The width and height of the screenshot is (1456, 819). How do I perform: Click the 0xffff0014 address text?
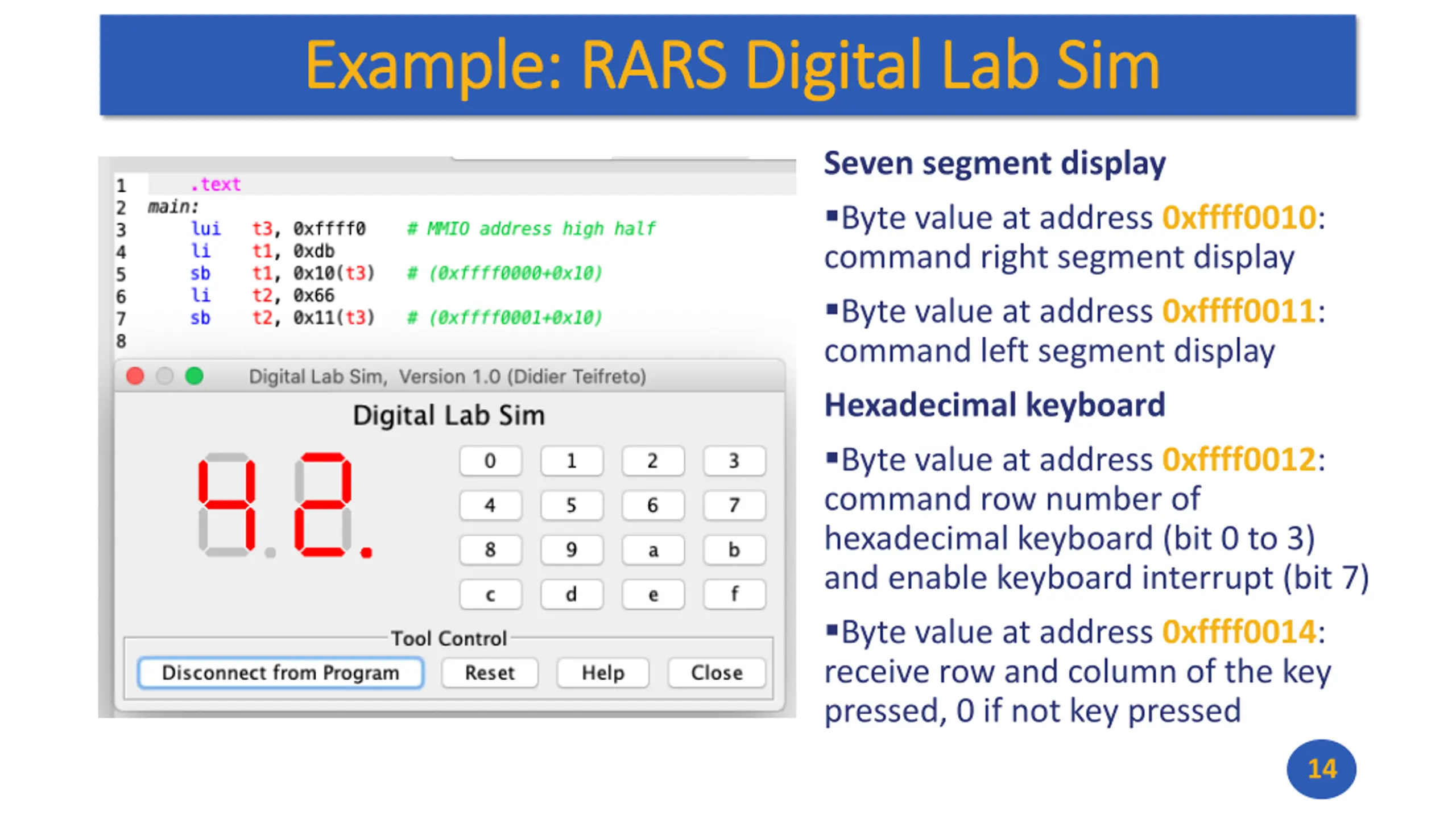point(1239,632)
